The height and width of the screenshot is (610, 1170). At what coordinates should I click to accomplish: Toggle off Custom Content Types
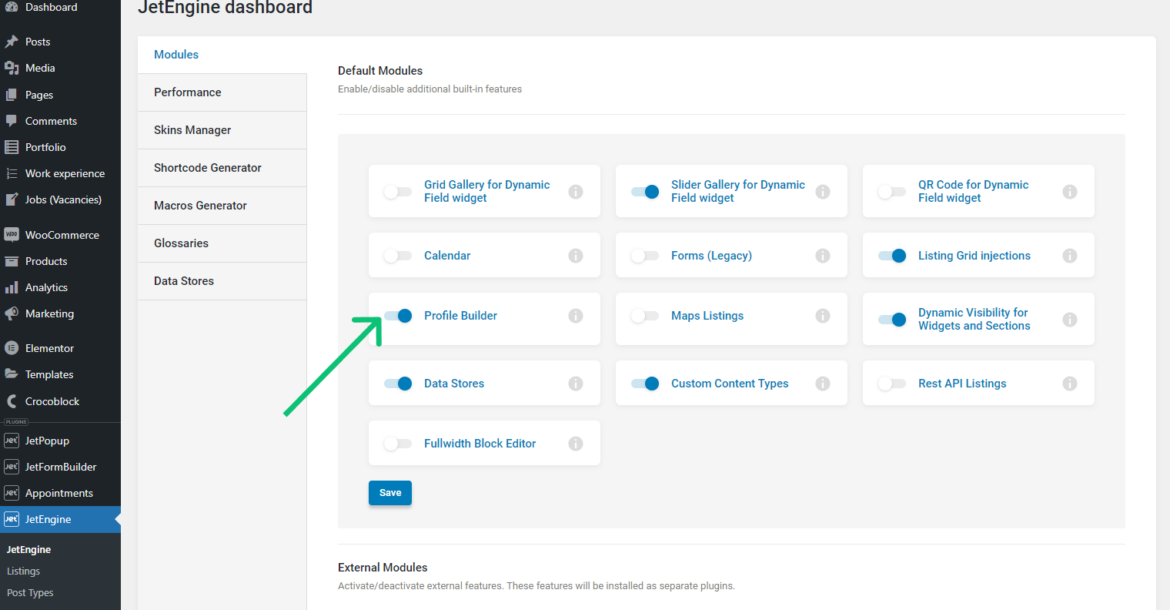point(645,384)
